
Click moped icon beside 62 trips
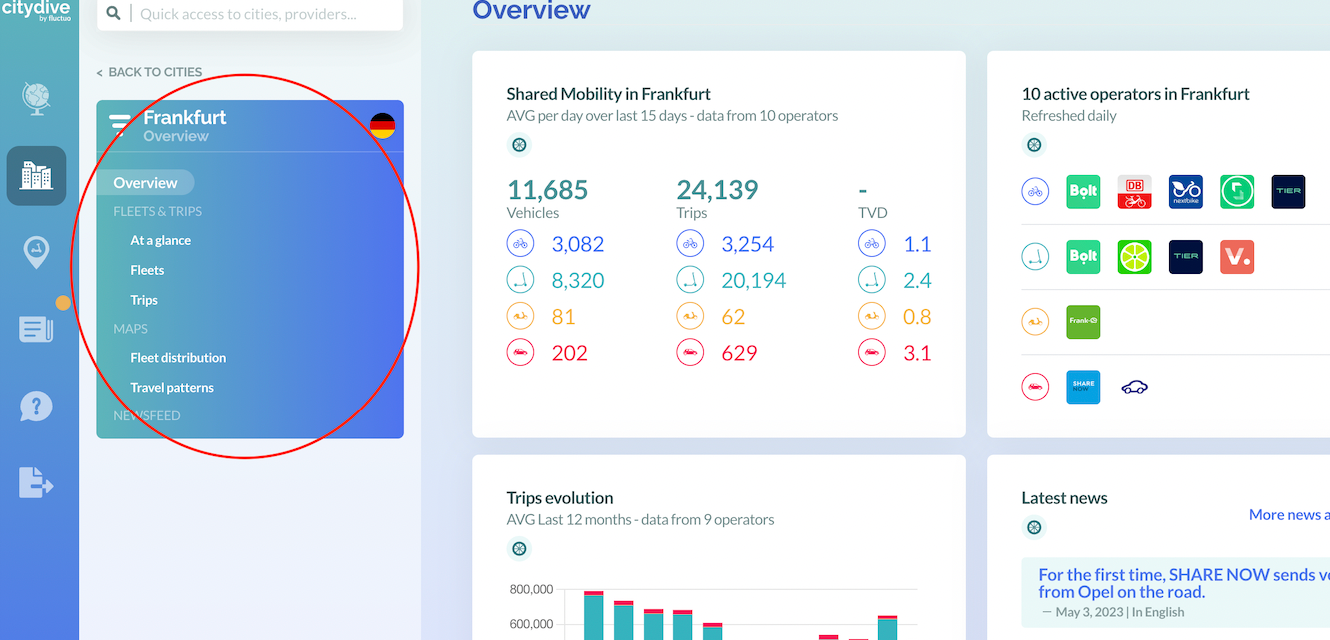(x=690, y=317)
